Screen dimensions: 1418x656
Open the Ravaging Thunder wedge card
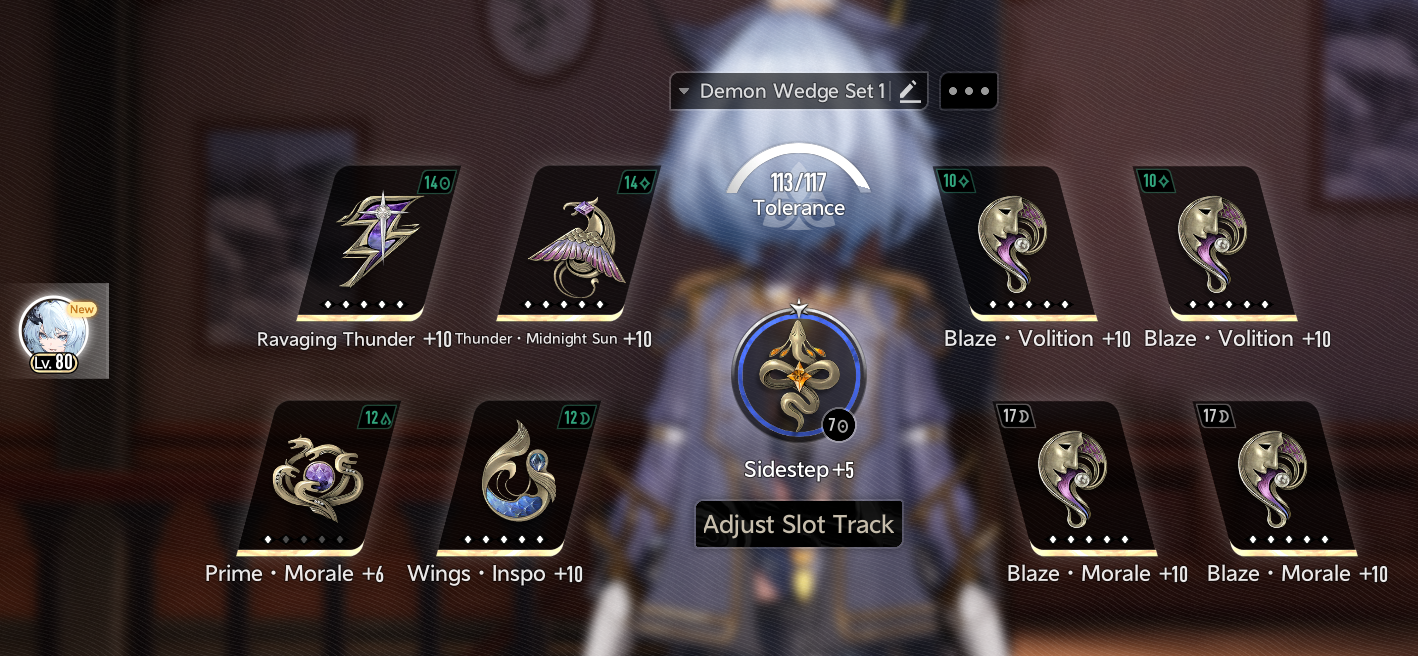click(x=380, y=243)
